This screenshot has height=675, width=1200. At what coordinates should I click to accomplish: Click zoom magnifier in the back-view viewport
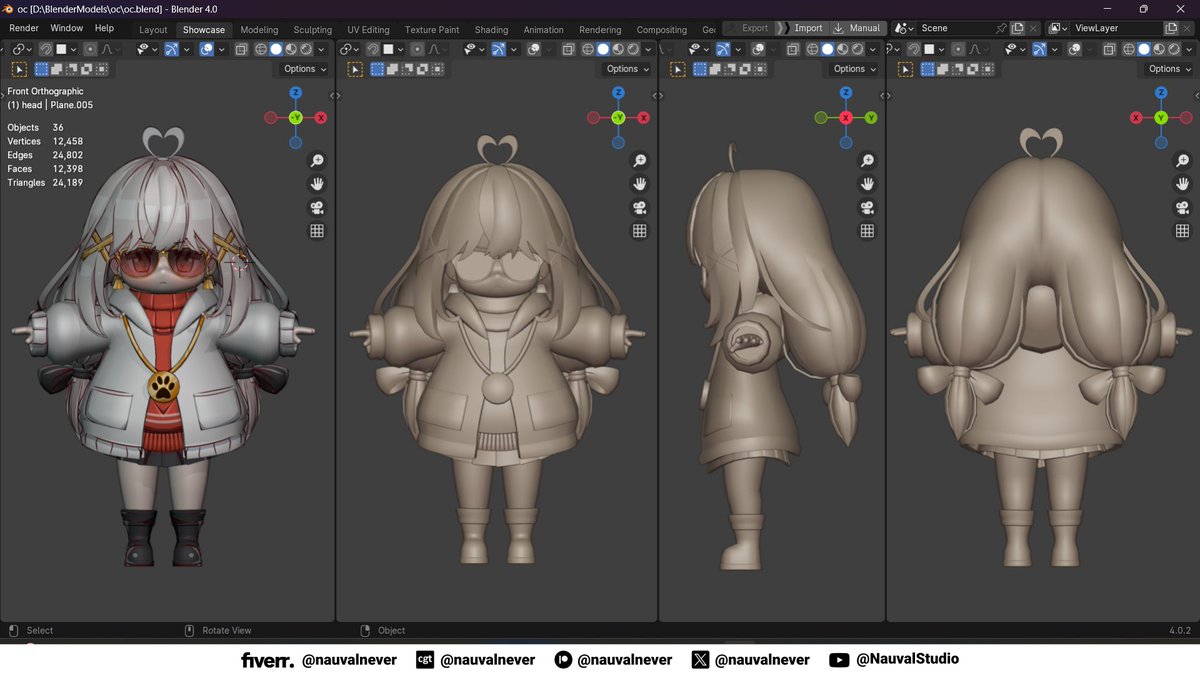[1183, 161]
